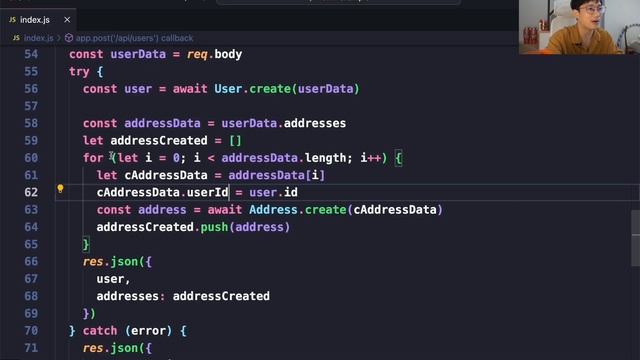Click line number 56 in gutter
Viewport: 640px width, 360px height.
pyautogui.click(x=31, y=89)
